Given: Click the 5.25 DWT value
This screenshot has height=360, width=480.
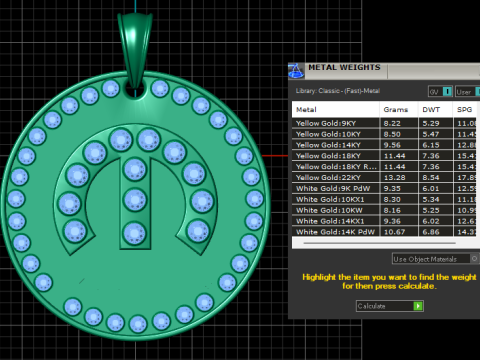Looking at the screenshot, I should coord(431,210).
